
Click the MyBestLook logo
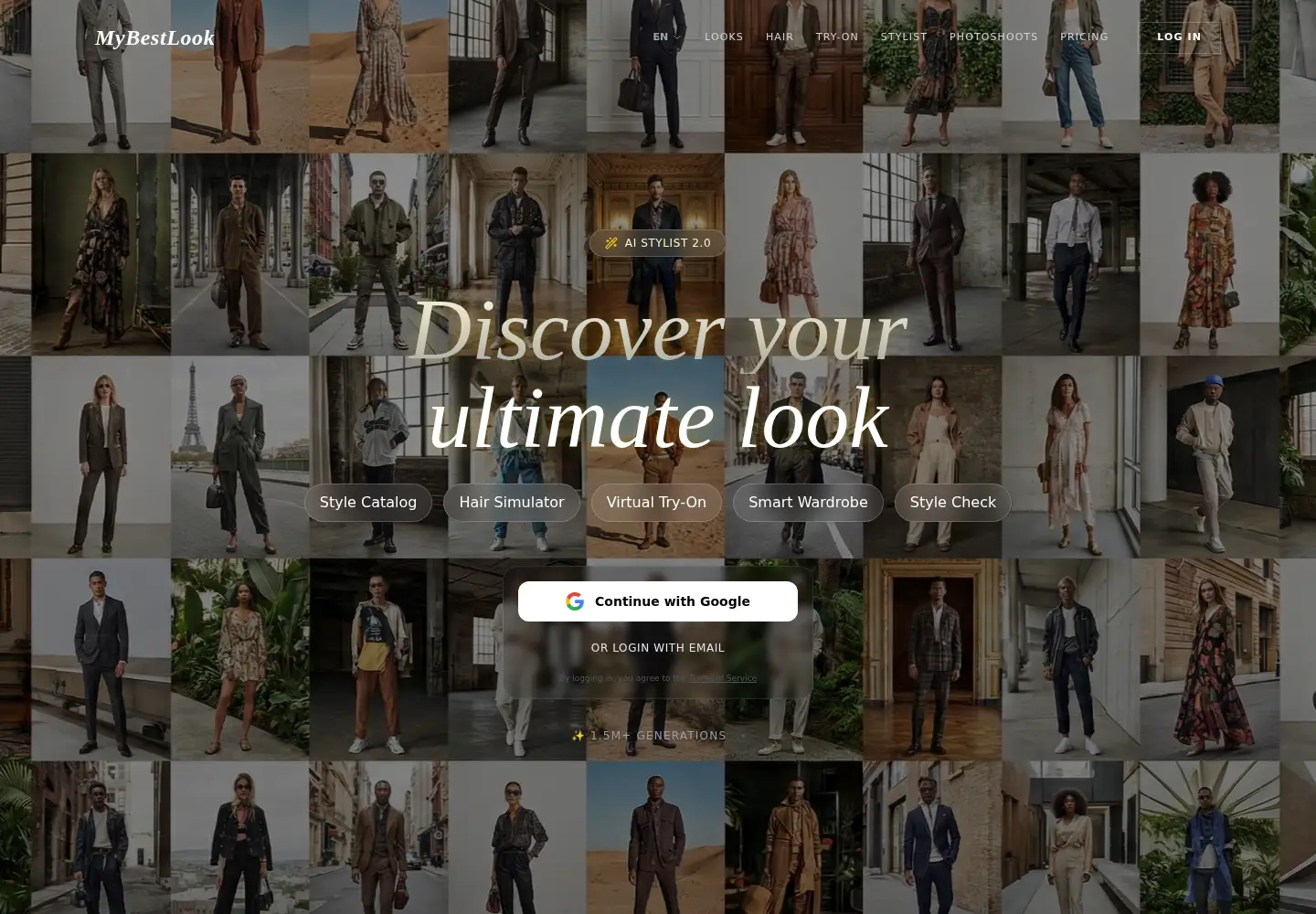click(154, 37)
